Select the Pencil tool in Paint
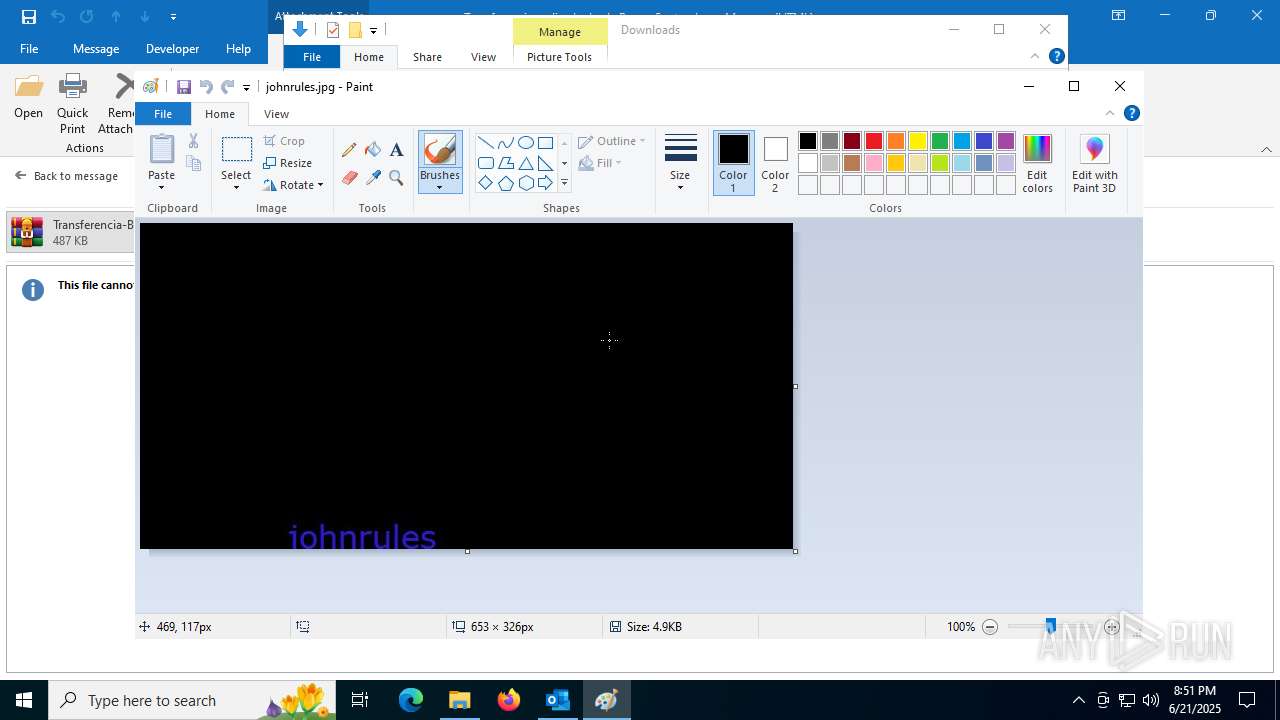 coord(349,150)
